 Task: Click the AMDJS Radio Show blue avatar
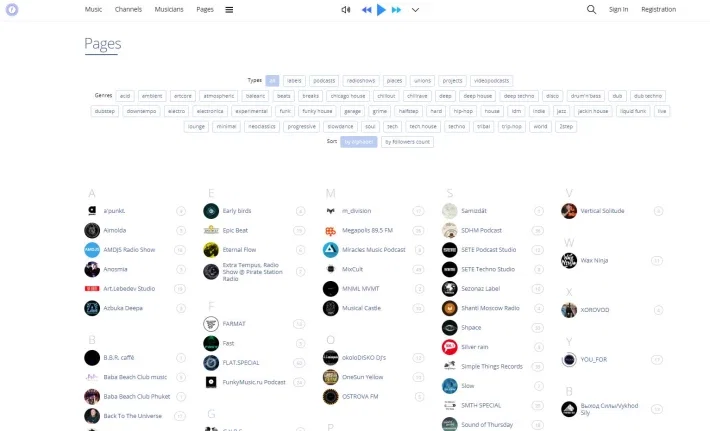coord(92,250)
